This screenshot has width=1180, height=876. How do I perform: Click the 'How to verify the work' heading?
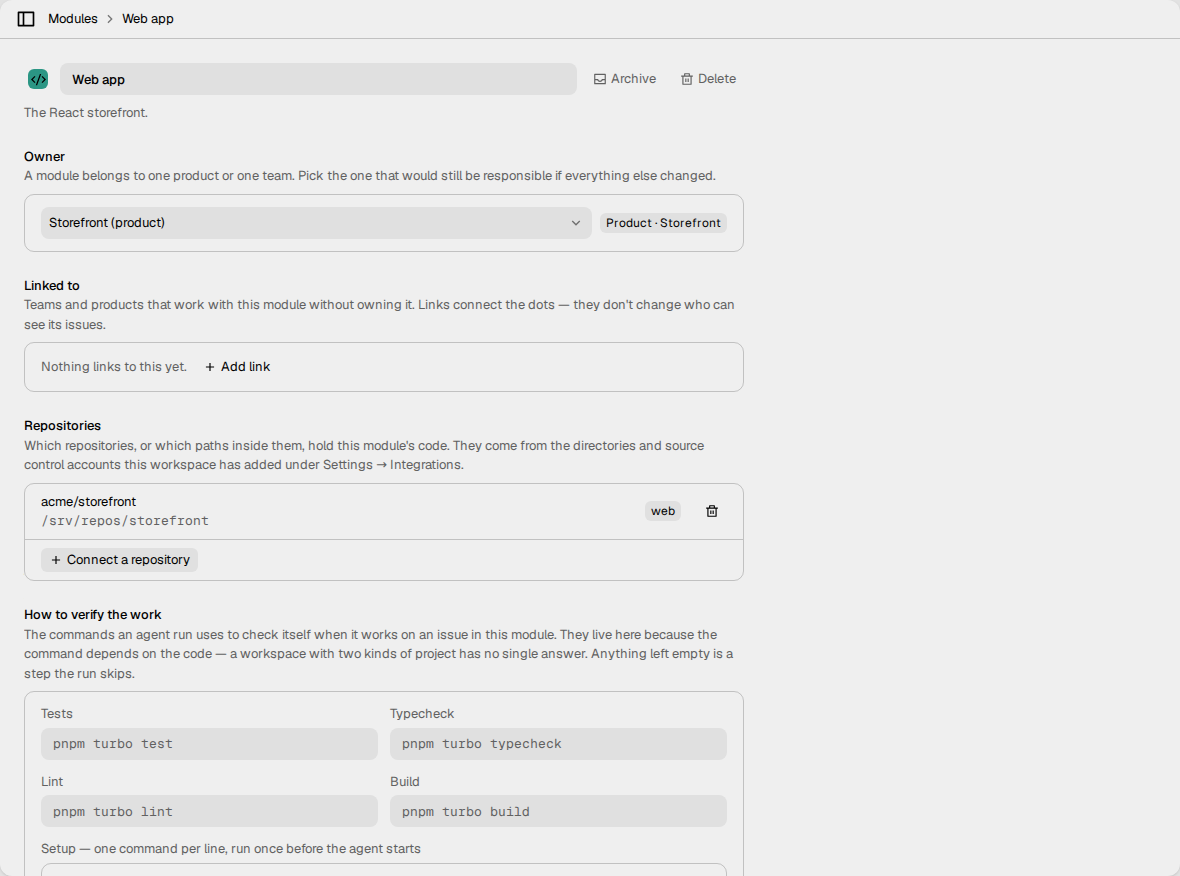coord(93,615)
